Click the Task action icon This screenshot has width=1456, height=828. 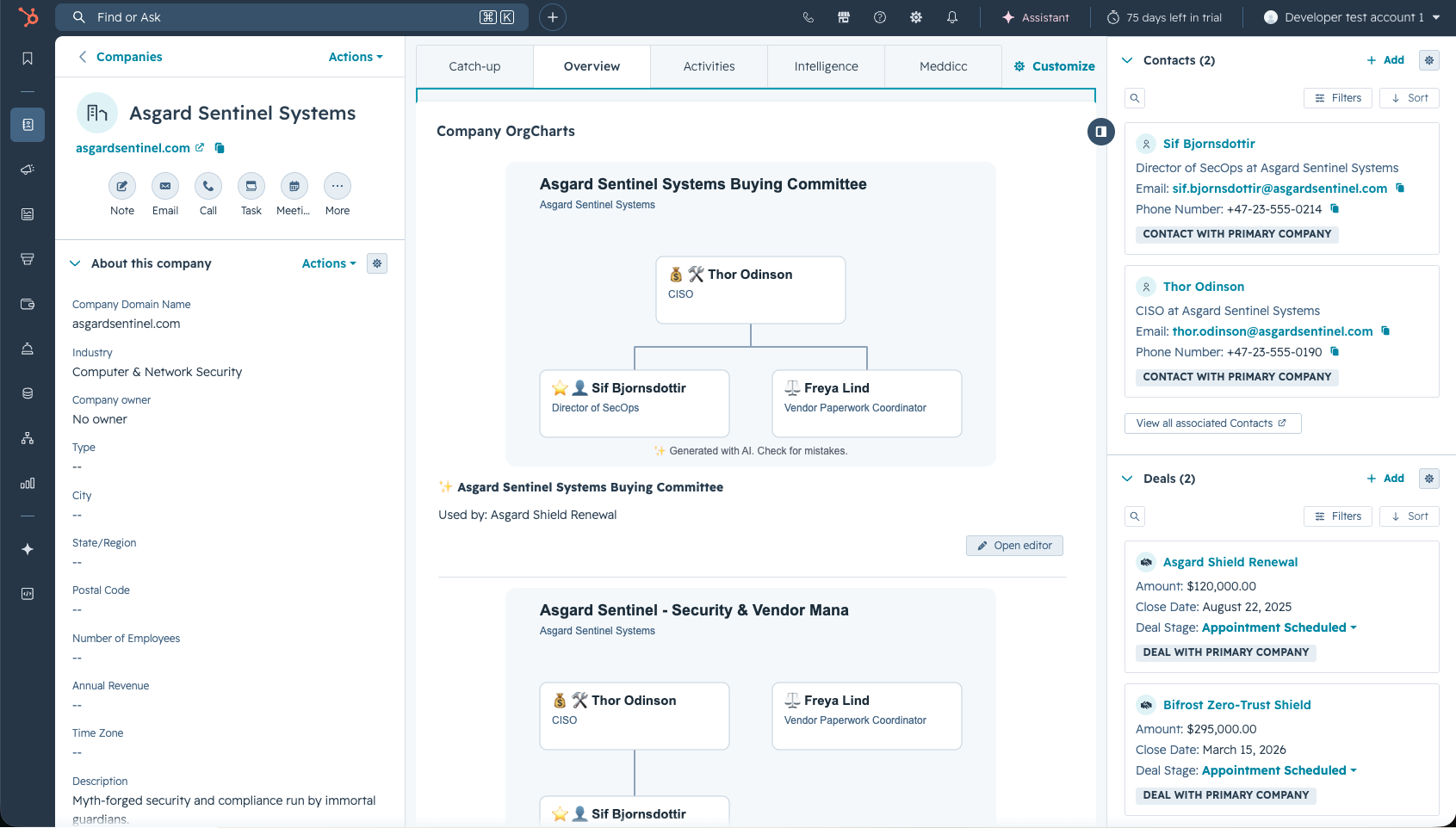click(x=251, y=186)
